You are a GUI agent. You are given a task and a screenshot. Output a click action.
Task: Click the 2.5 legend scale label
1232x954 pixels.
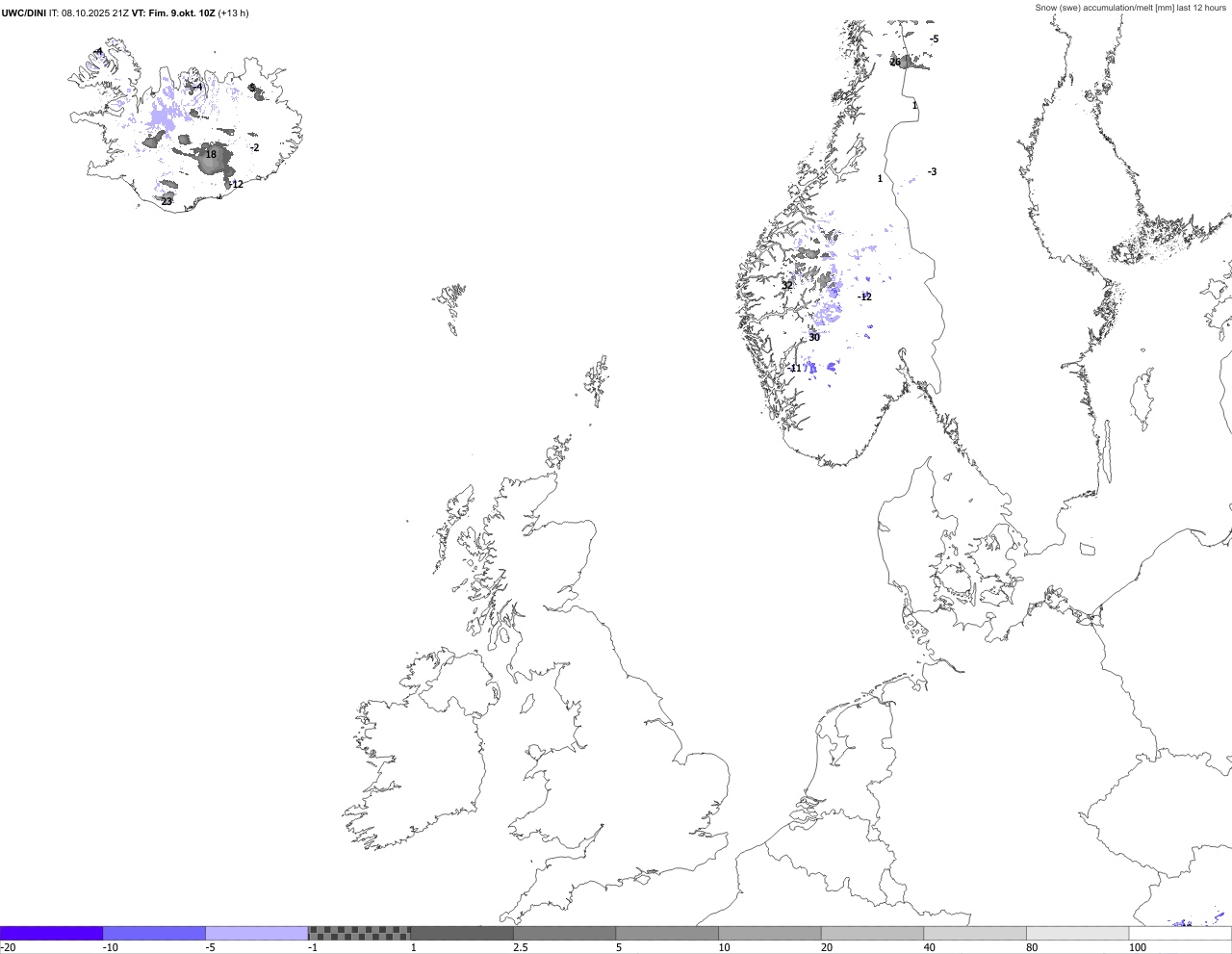[x=521, y=947]
